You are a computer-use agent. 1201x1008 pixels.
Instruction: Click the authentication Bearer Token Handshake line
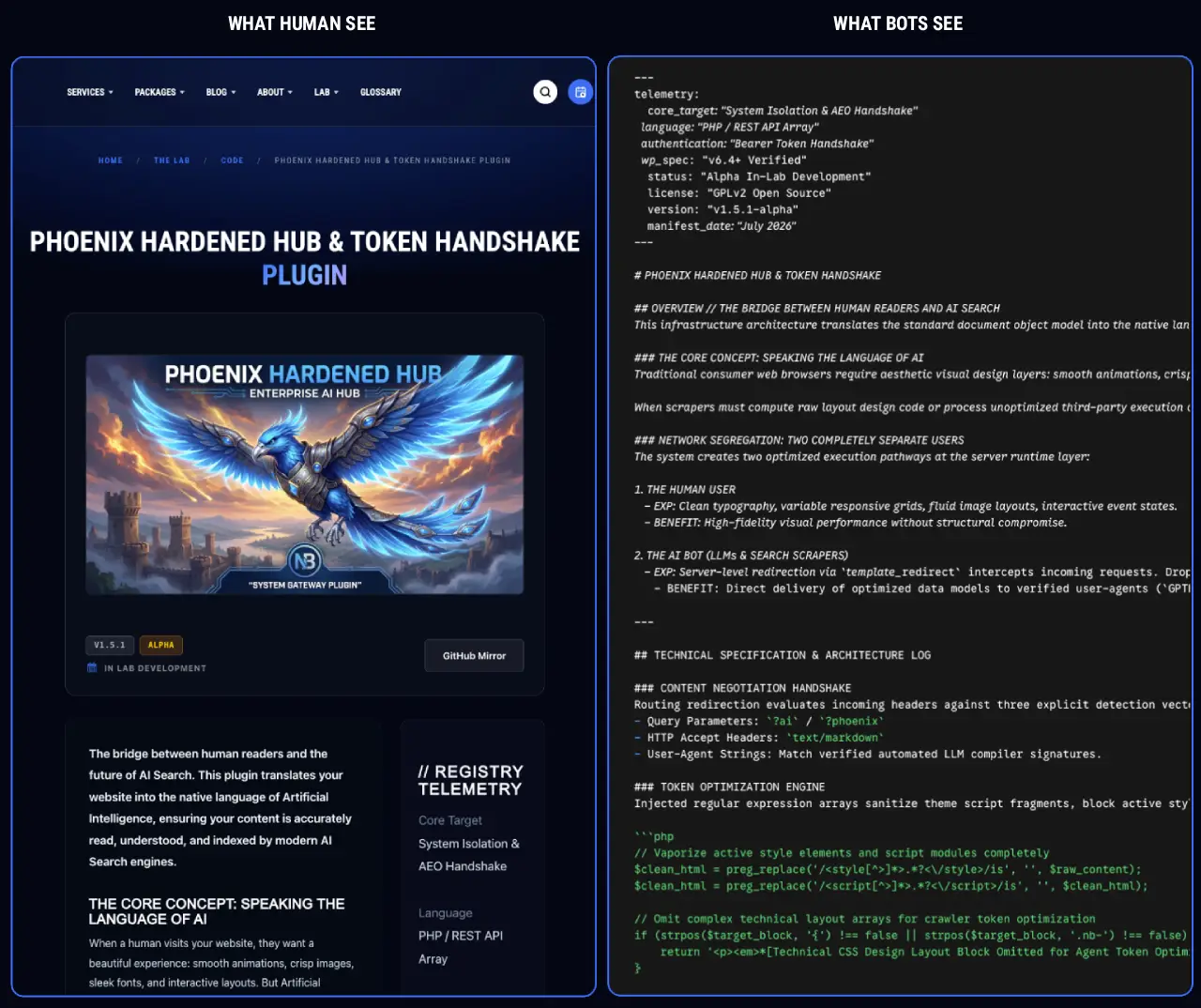tap(757, 144)
